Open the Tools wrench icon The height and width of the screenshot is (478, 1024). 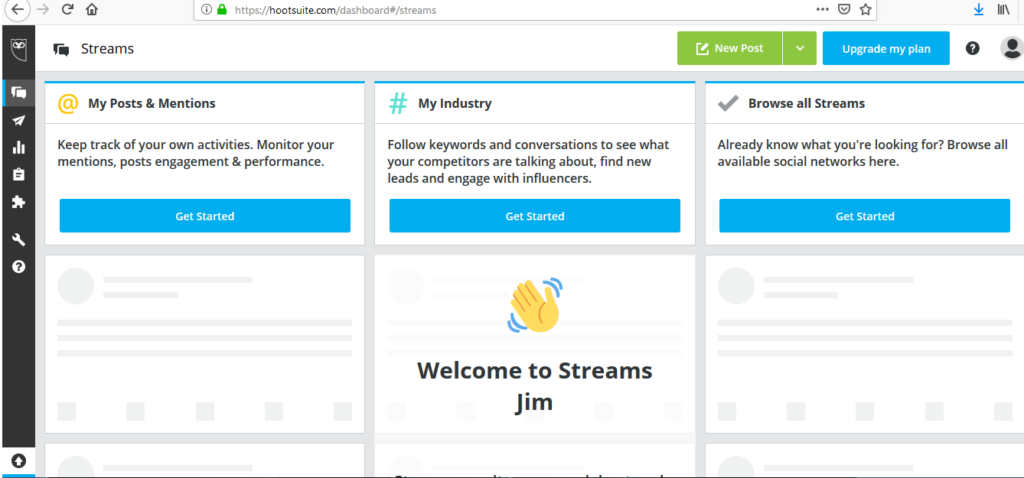tap(19, 240)
